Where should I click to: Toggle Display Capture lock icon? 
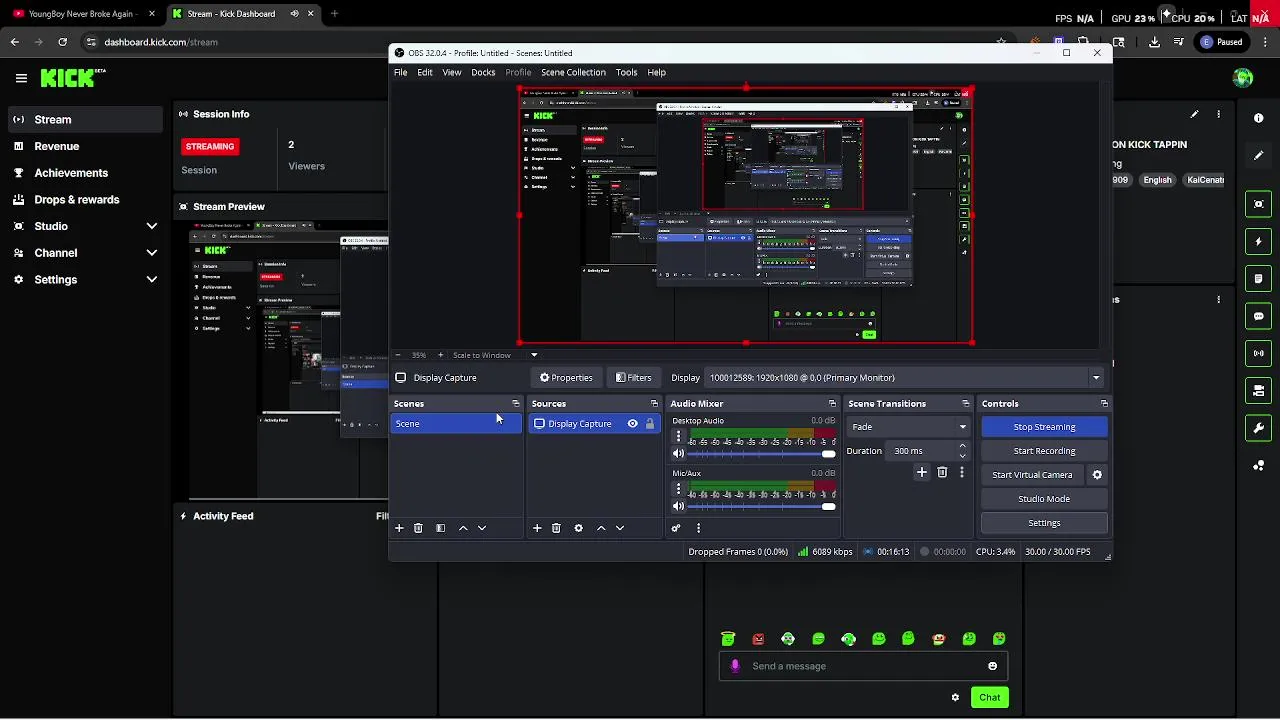[x=650, y=424]
